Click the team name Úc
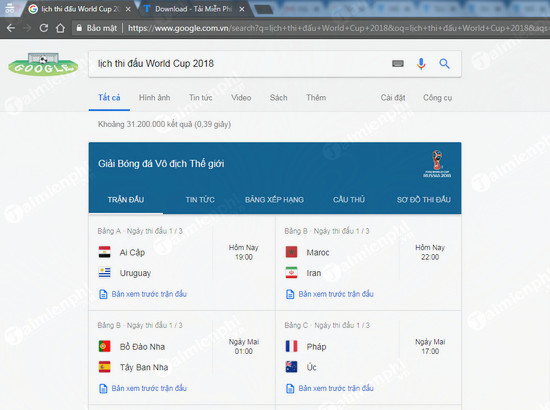Screen dimensions: 550x410 [x=311, y=367]
